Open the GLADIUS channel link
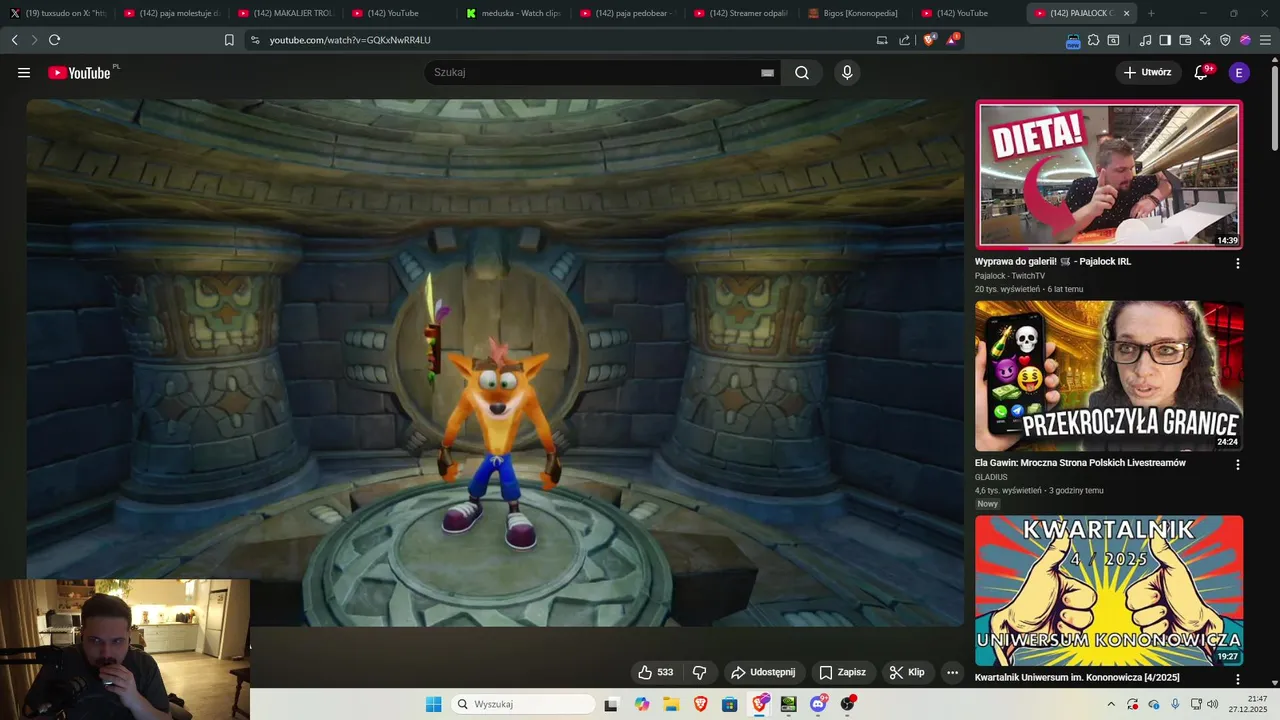Viewport: 1280px width, 720px height. (992, 477)
